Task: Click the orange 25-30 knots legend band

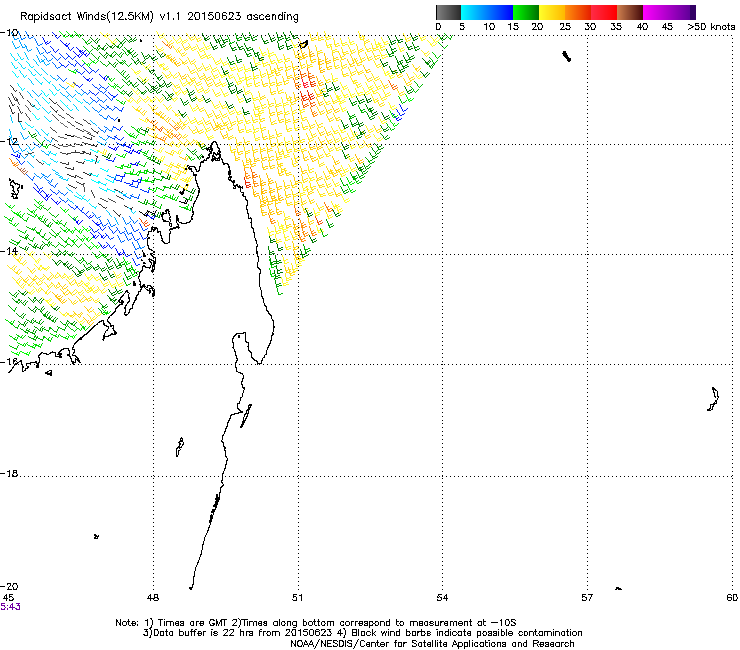Action: click(x=578, y=12)
